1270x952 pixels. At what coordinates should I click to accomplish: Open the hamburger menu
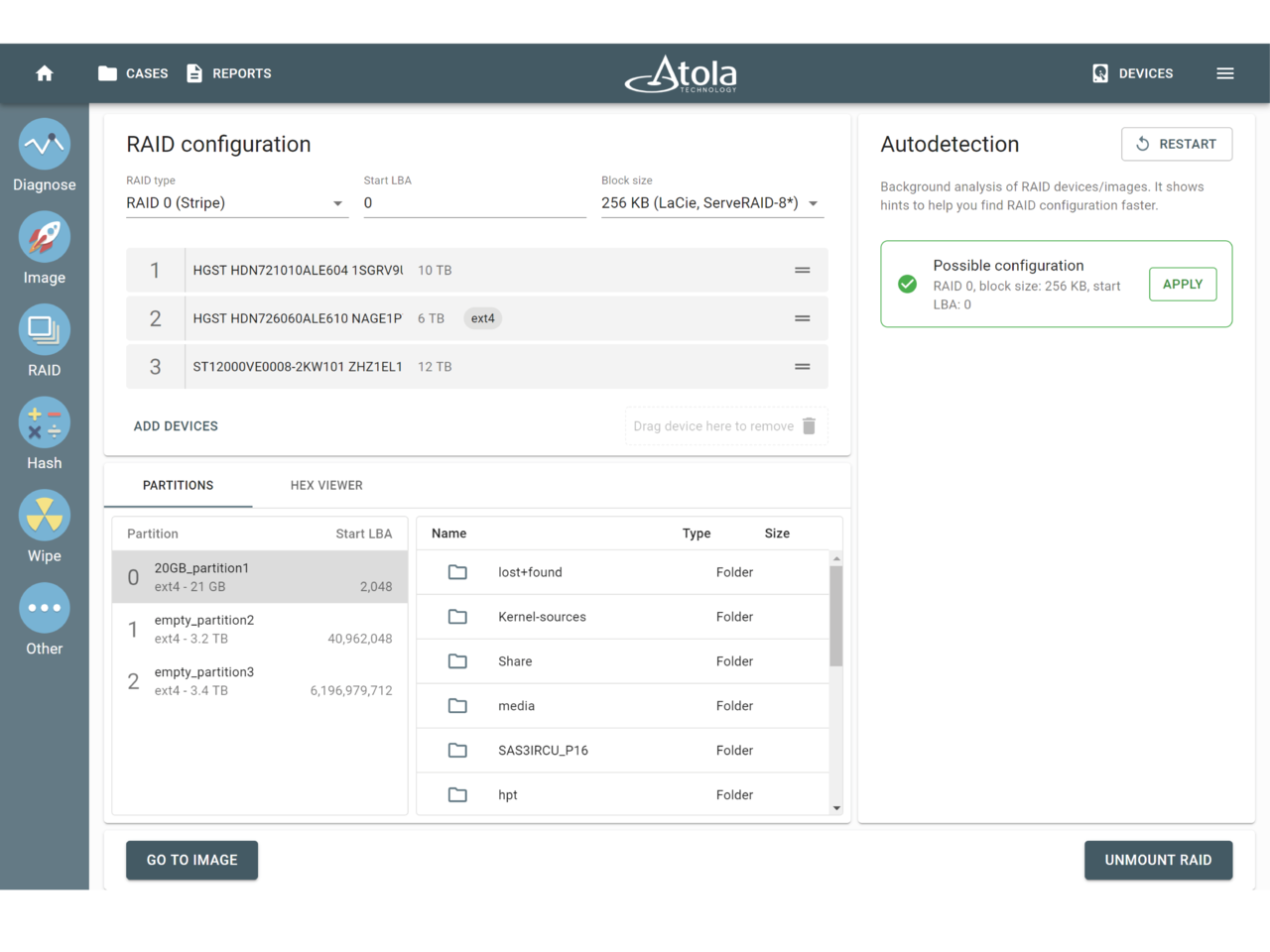click(1225, 73)
